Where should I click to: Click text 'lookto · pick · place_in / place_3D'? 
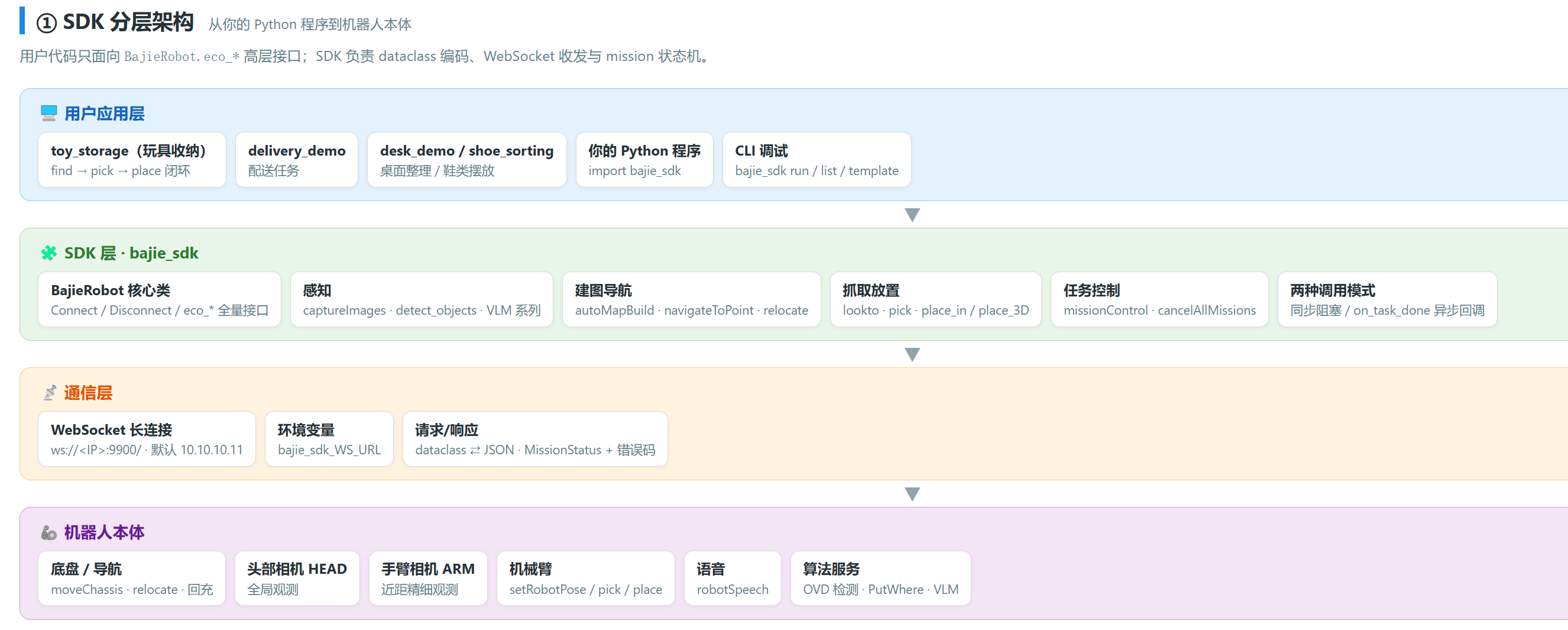click(x=935, y=310)
